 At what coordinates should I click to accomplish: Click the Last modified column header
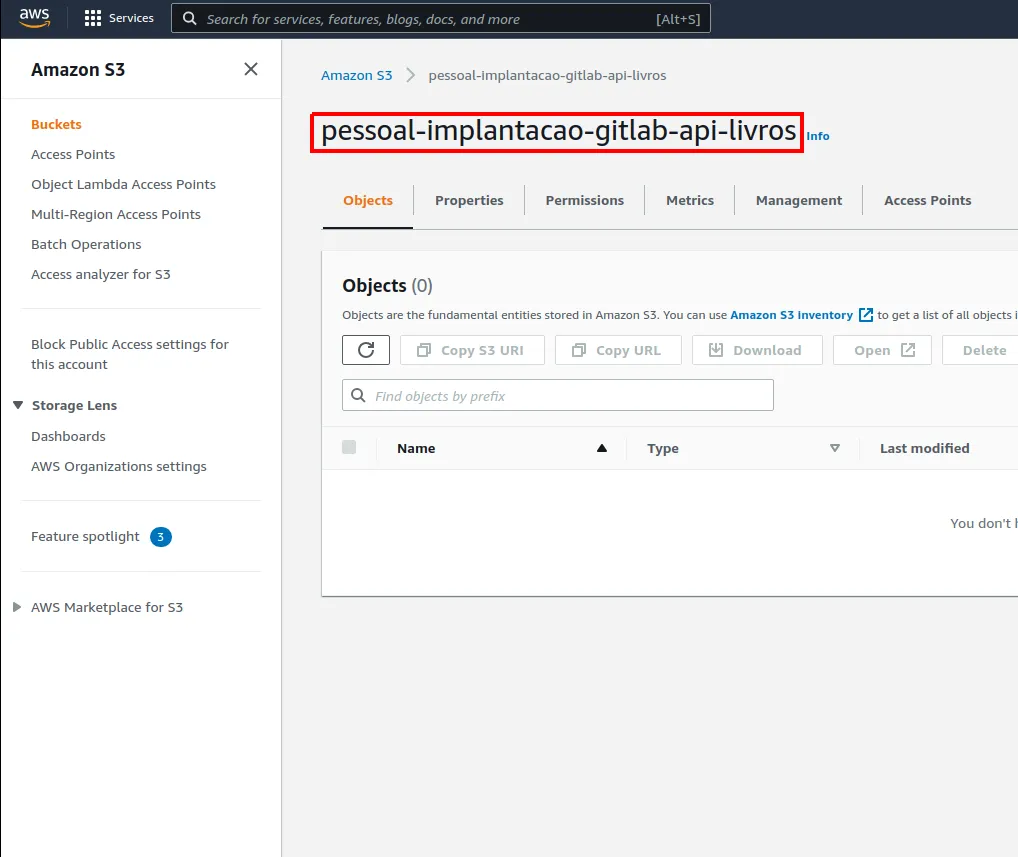[x=925, y=448]
